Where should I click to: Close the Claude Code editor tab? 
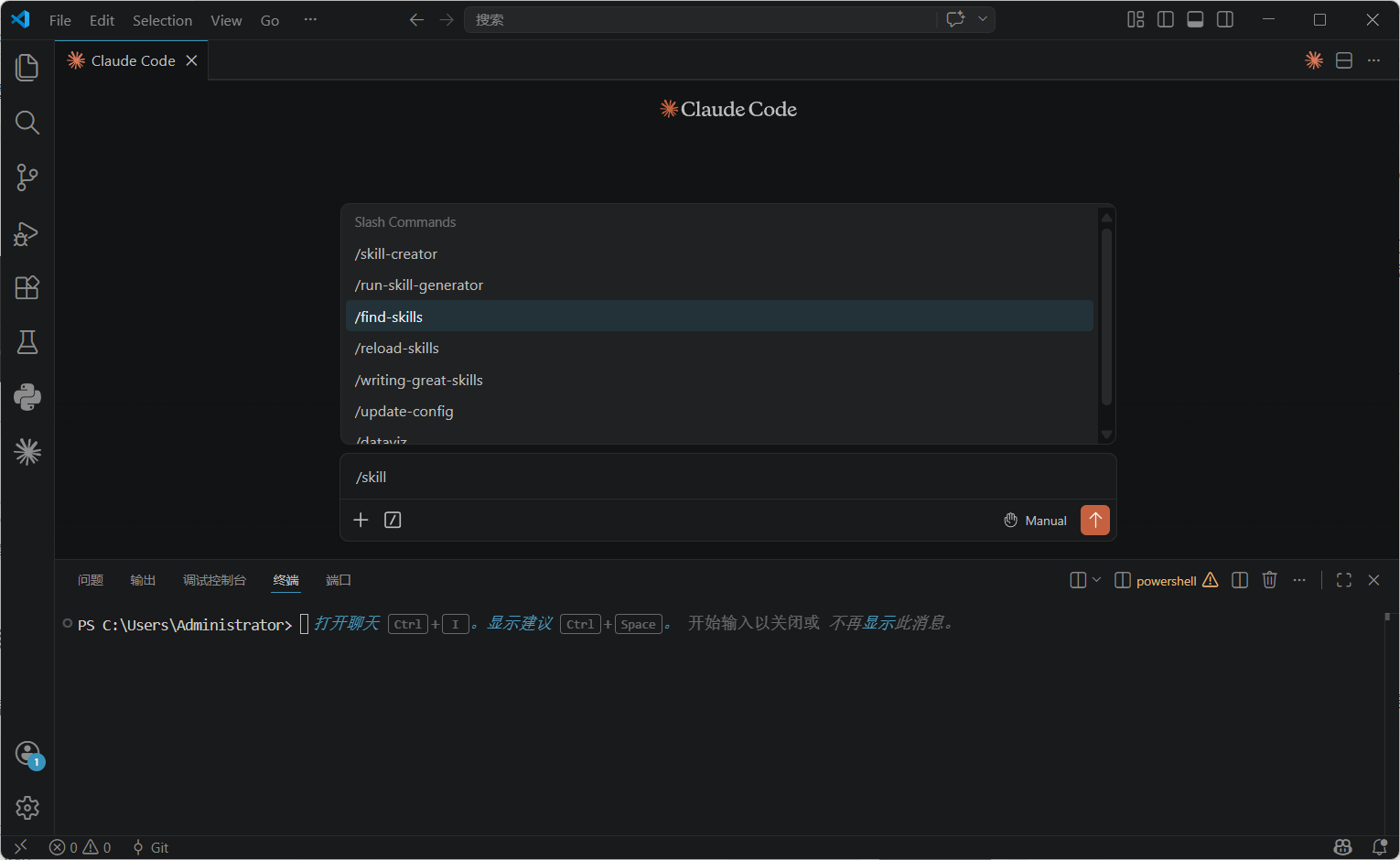pos(191,60)
